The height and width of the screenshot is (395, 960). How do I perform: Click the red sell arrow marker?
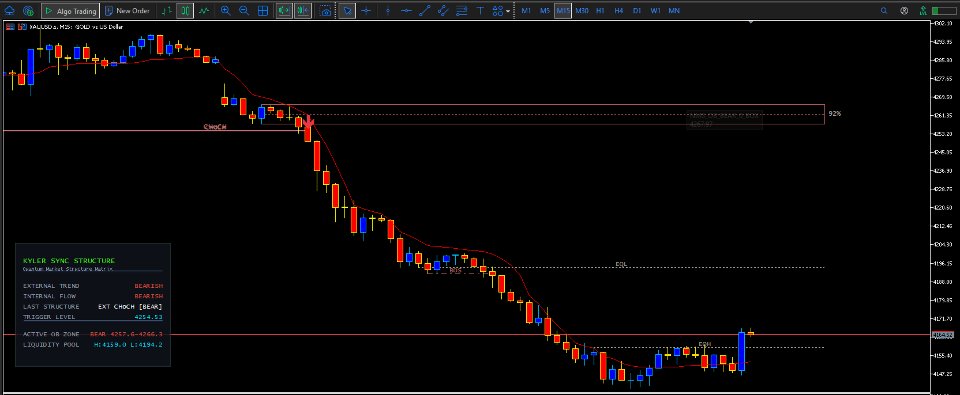pos(308,121)
